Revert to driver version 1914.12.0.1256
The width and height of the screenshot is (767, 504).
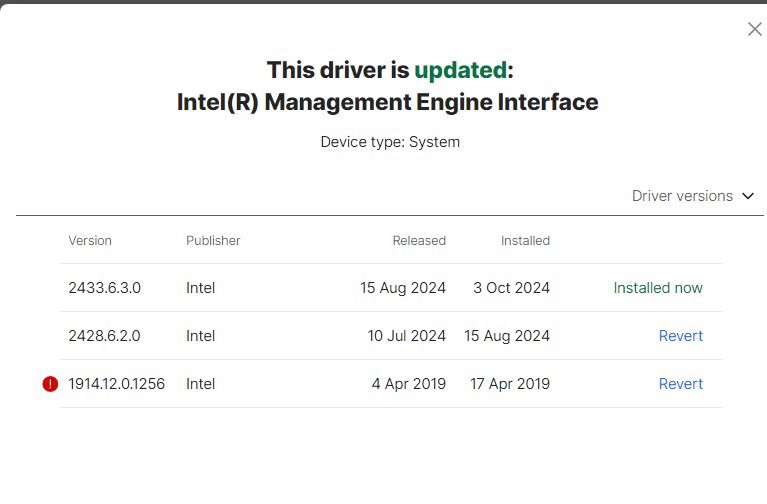pos(680,384)
